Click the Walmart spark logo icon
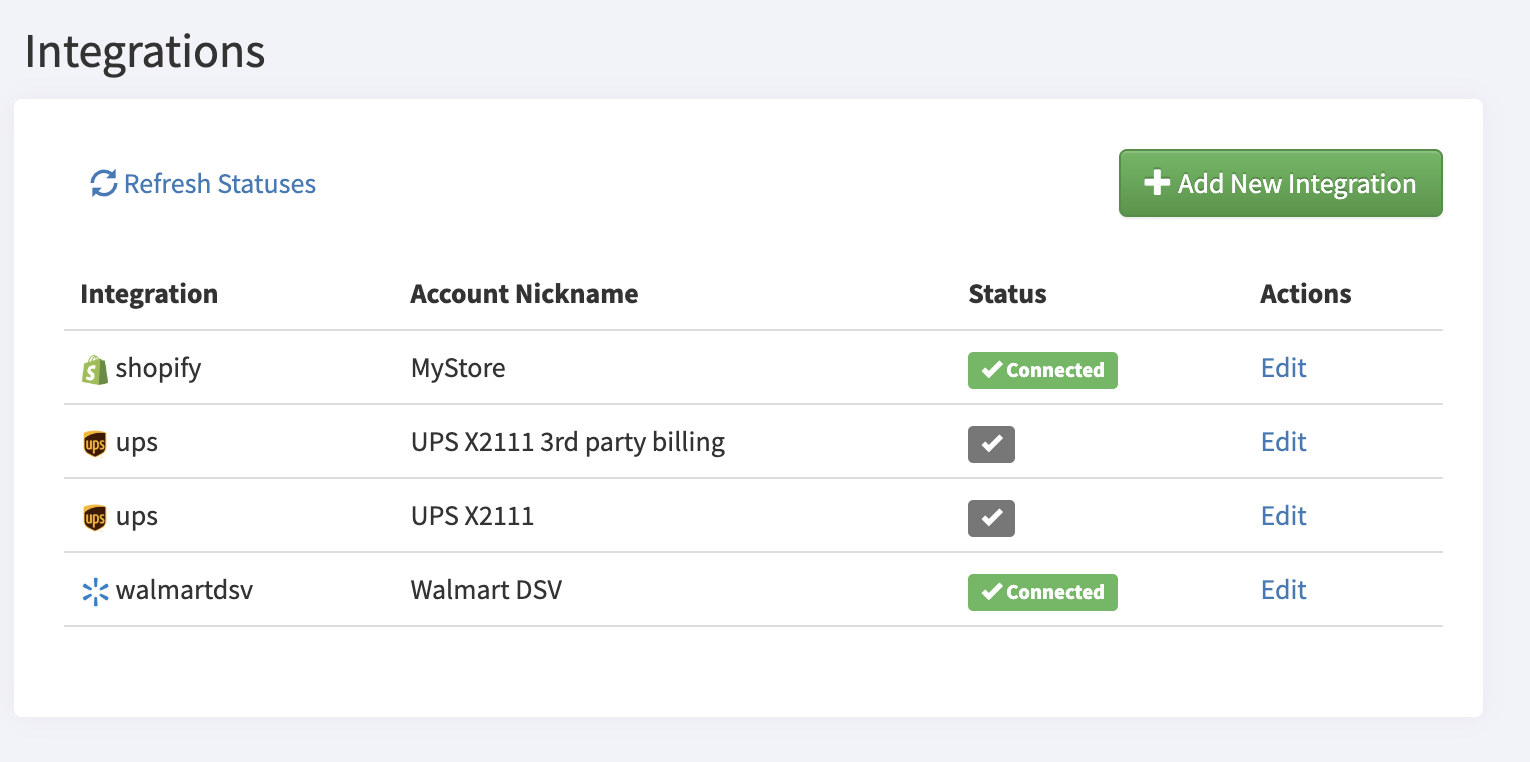Screen dimensions: 1530x762 point(94,591)
